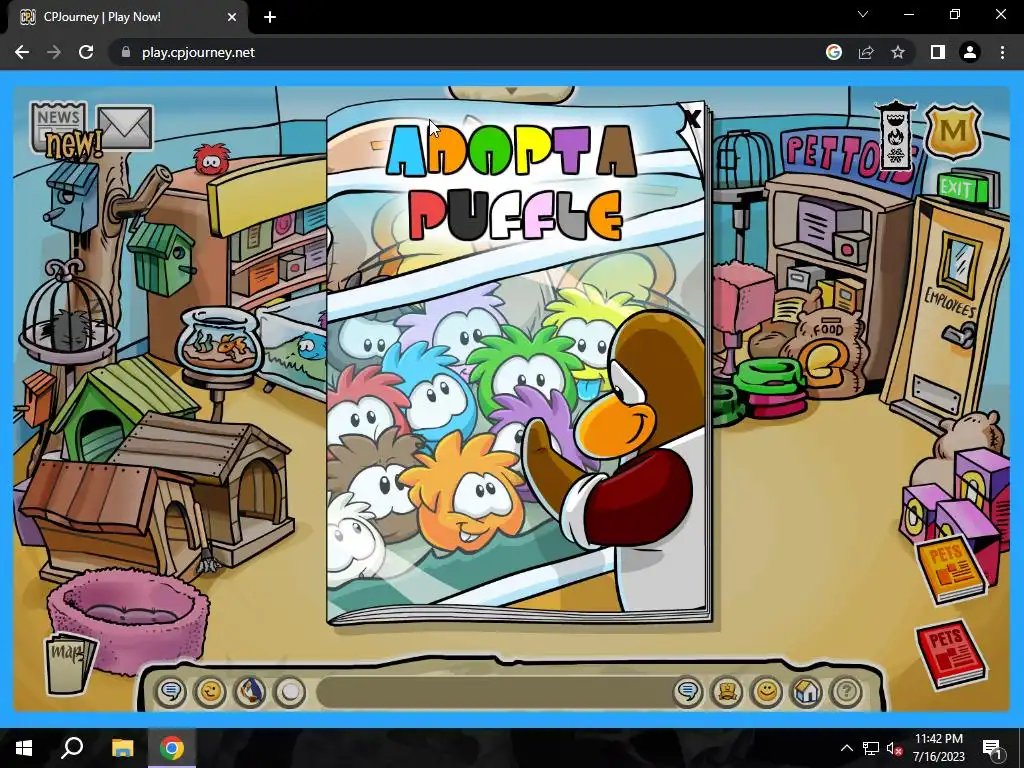Share this page icon
Screen dimensions: 1024x768
tap(866, 52)
